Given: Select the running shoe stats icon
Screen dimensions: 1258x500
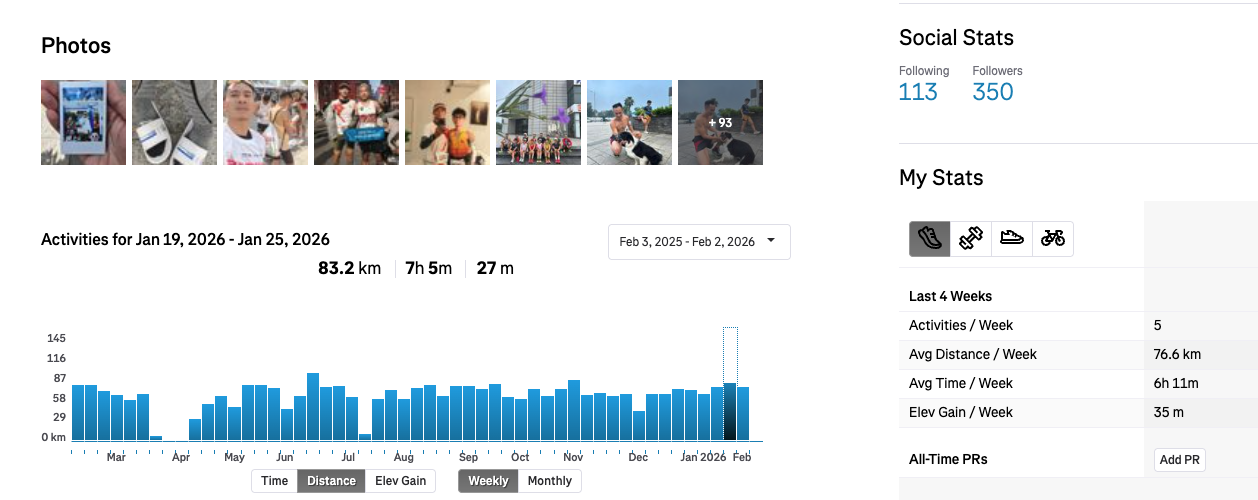Looking at the screenshot, I should tap(929, 239).
